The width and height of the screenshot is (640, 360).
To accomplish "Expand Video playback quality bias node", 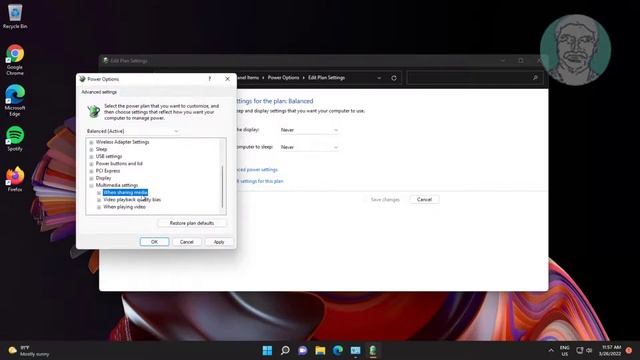I will point(99,200).
